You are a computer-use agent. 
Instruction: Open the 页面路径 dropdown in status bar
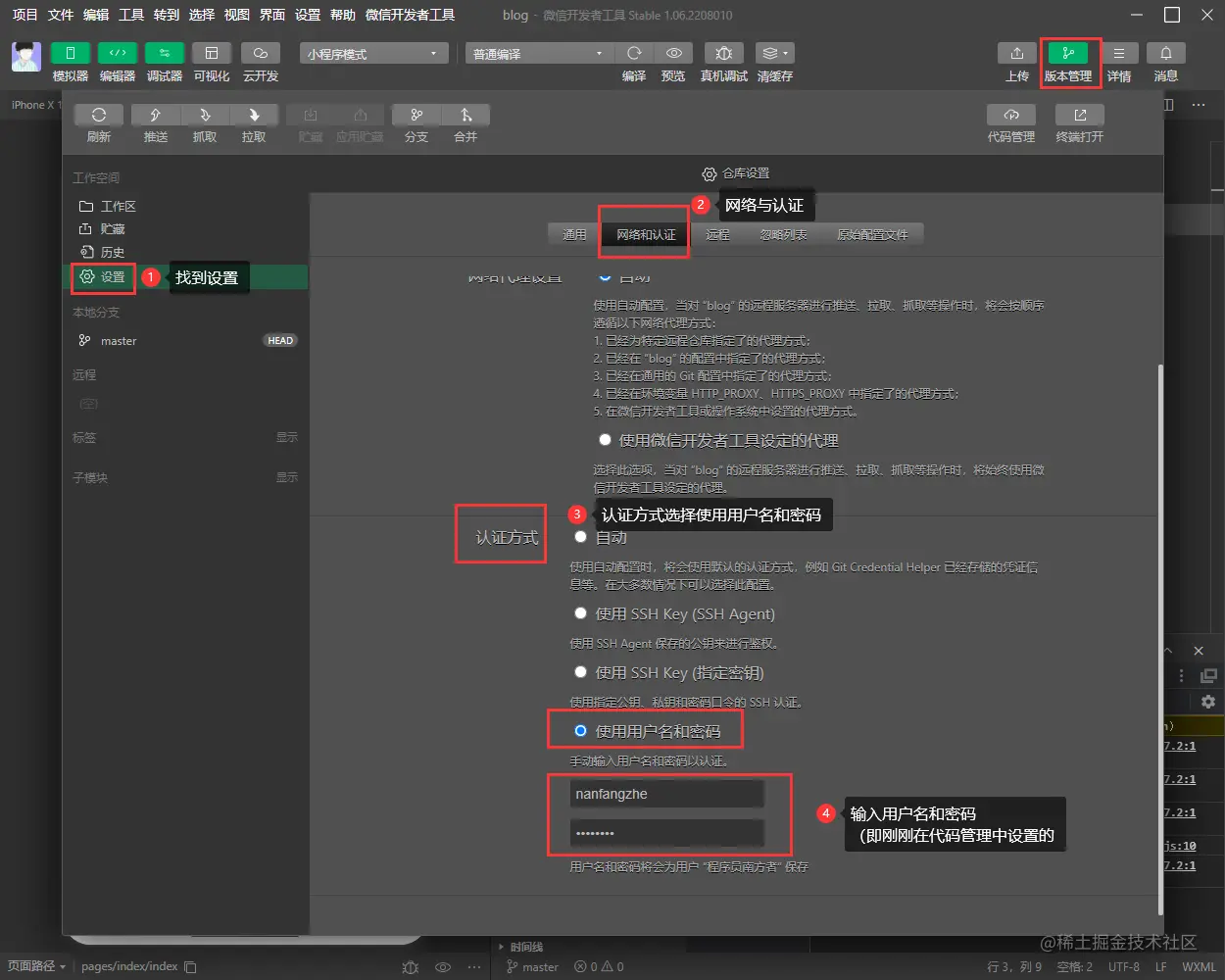[x=37, y=966]
